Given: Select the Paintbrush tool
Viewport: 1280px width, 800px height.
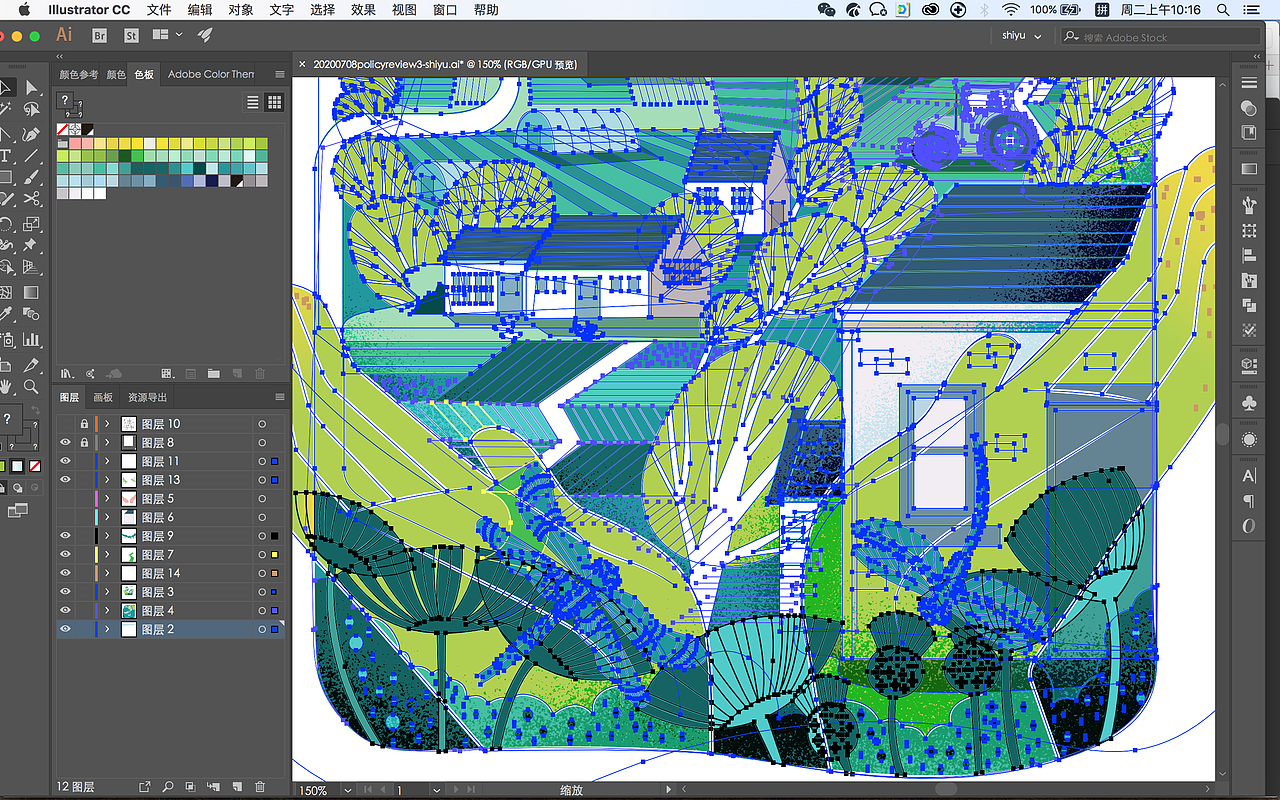Looking at the screenshot, I should coord(31,177).
